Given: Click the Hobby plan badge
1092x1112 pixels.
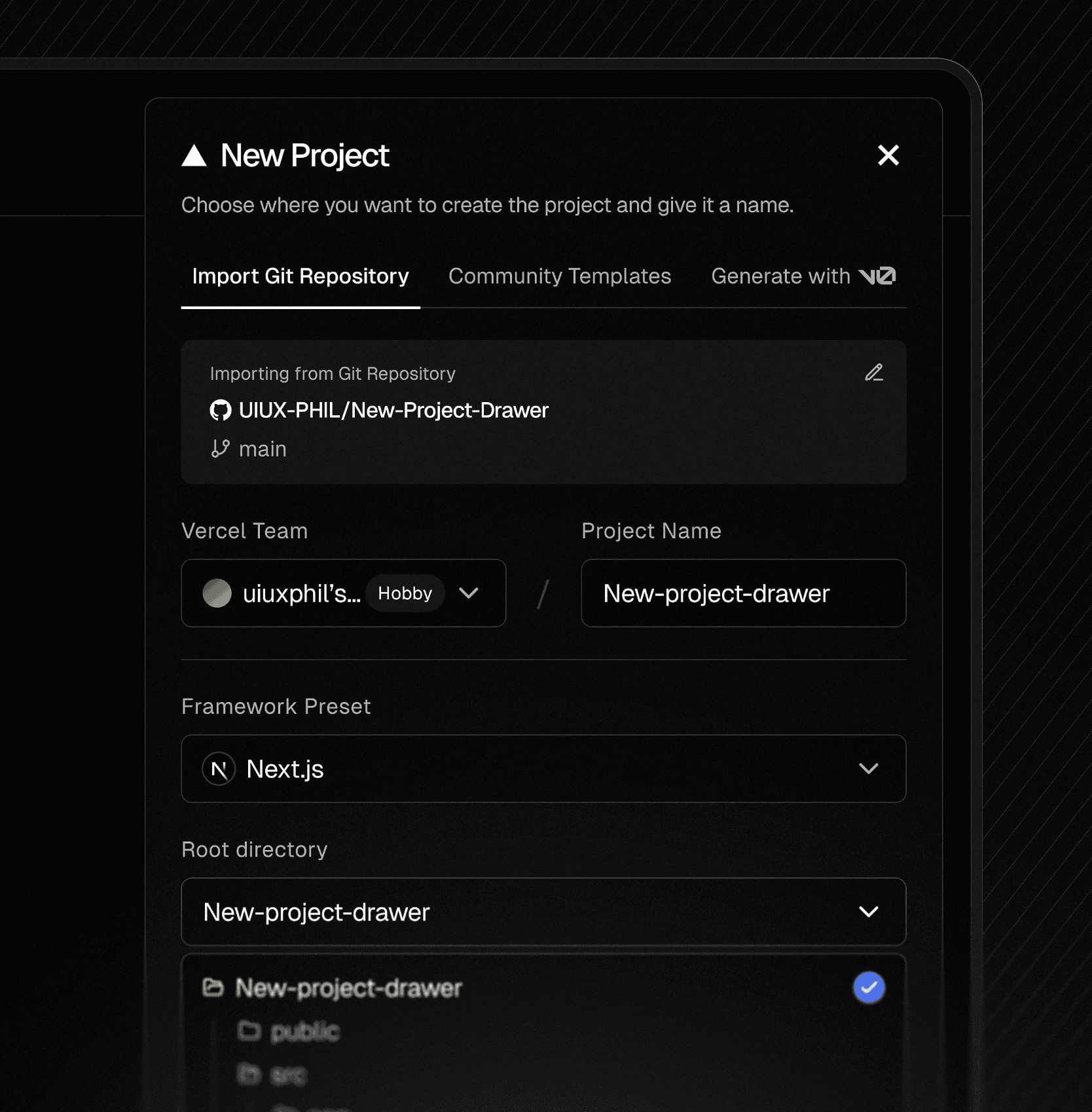Looking at the screenshot, I should (x=405, y=593).
